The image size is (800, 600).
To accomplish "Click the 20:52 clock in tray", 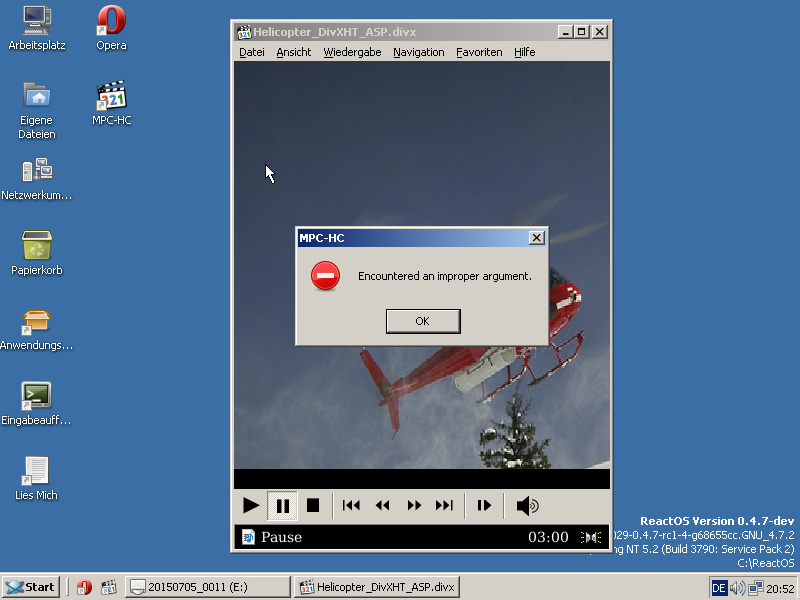I will [780, 589].
